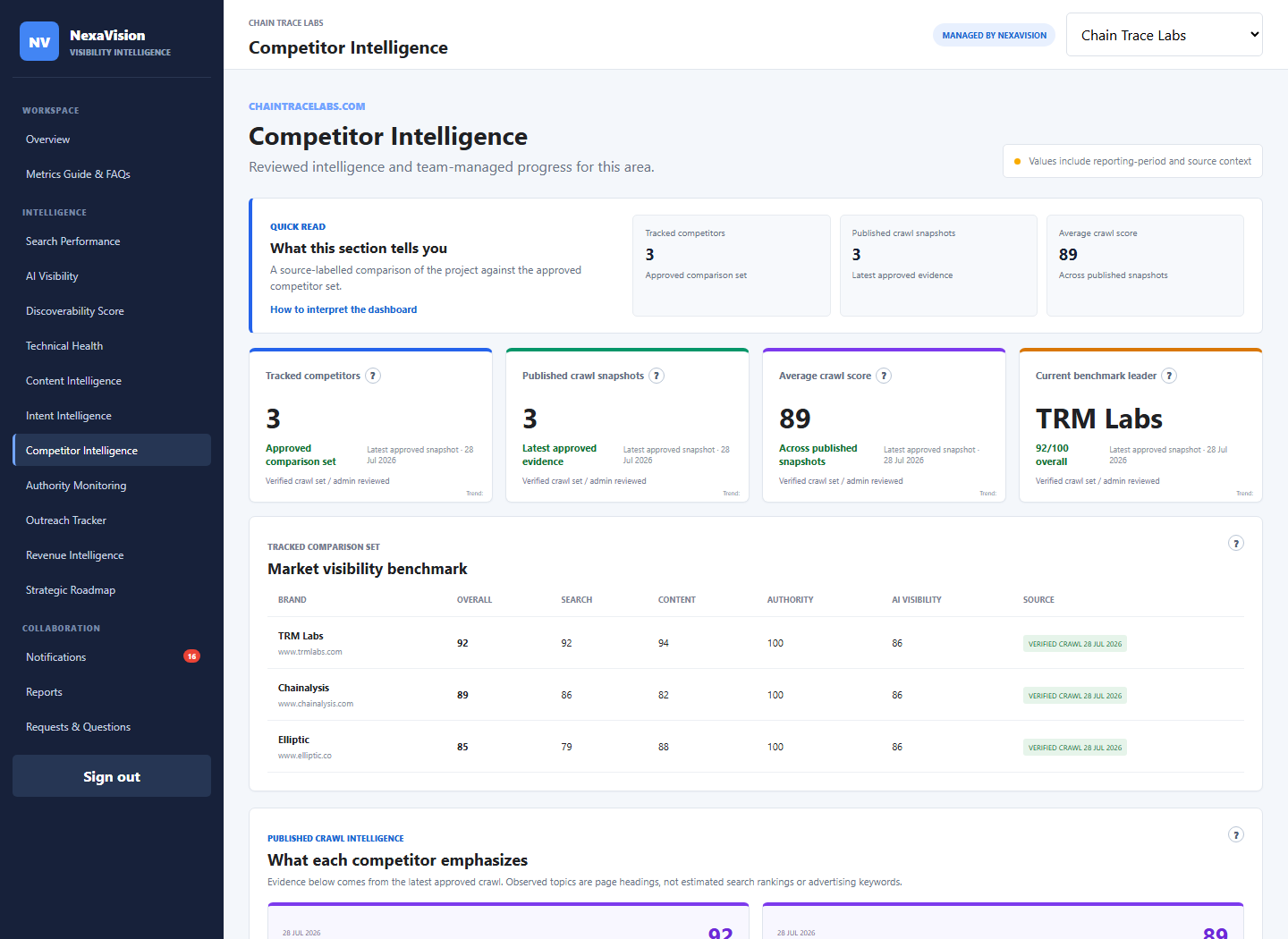This screenshot has width=1288, height=939.
Task: Open Intent Intelligence page
Action: (112, 416)
